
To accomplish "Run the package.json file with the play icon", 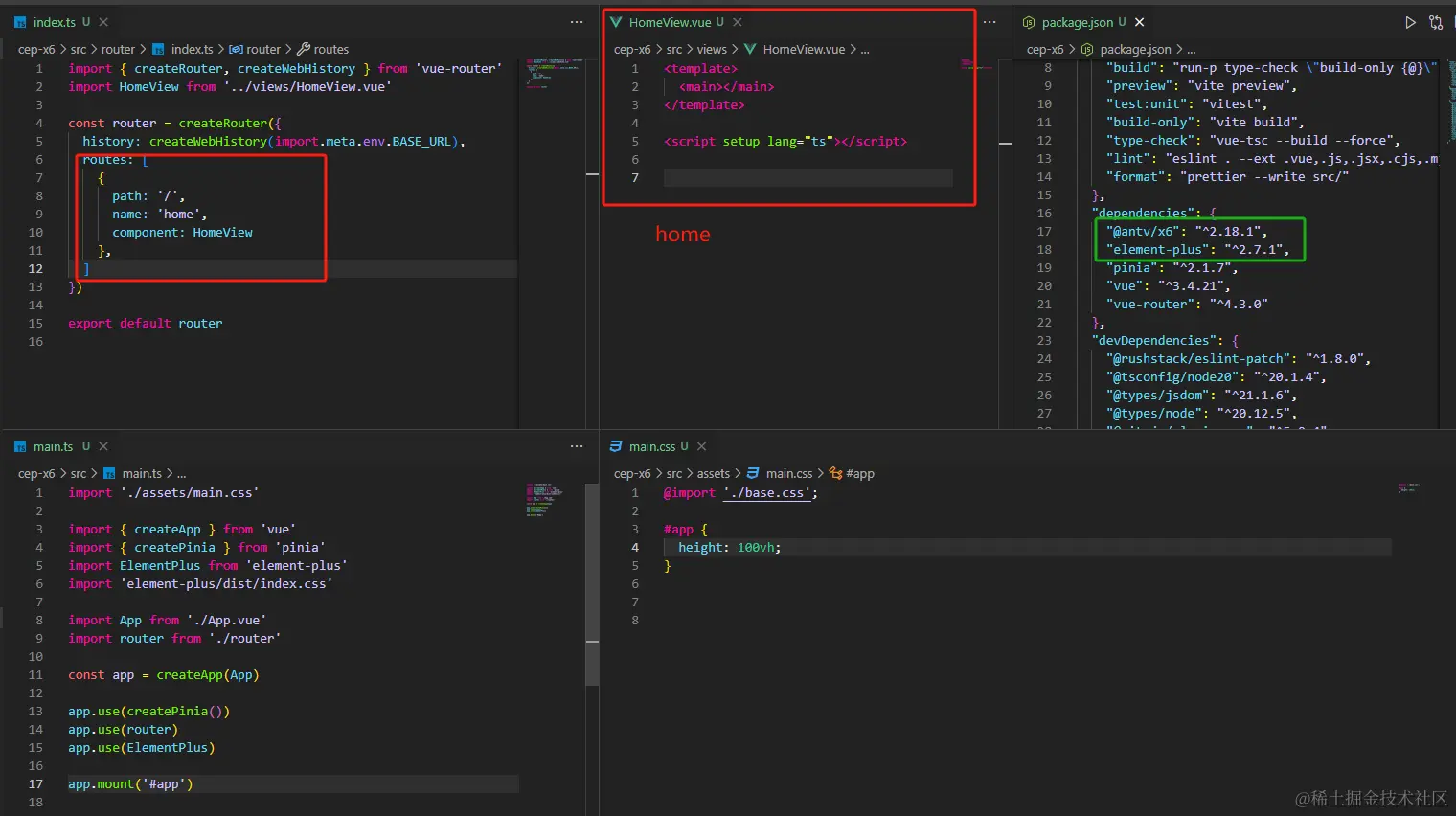I will (1410, 22).
